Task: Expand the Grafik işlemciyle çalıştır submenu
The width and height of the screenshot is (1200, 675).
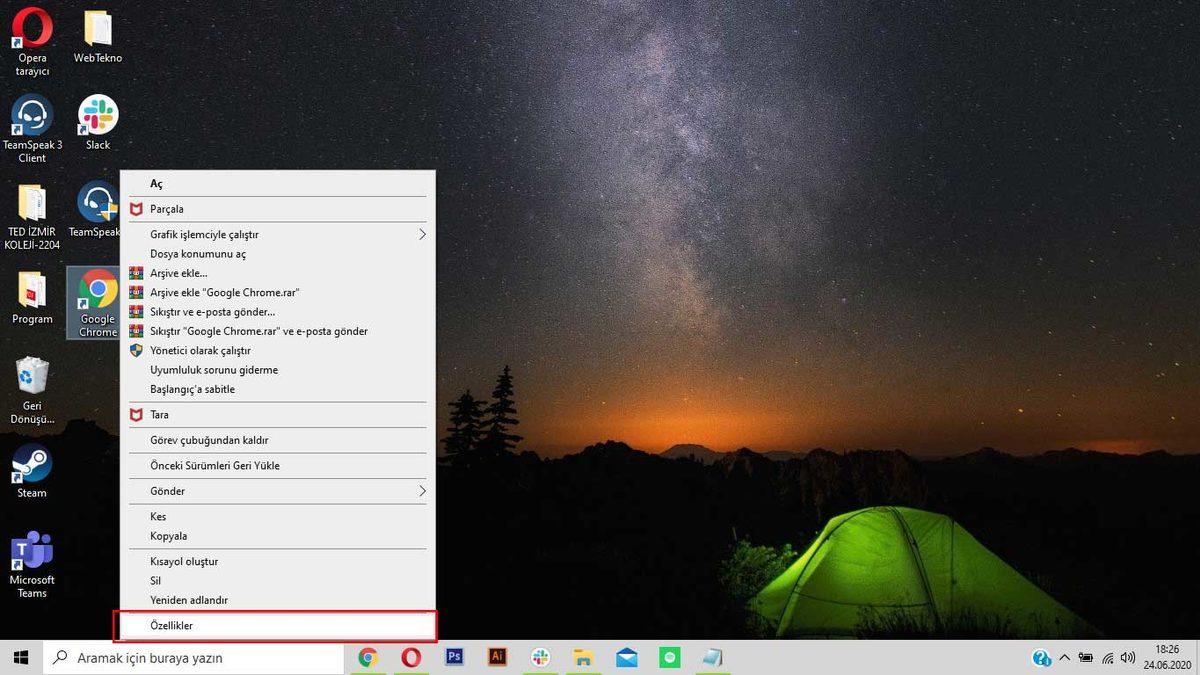Action: (x=278, y=234)
